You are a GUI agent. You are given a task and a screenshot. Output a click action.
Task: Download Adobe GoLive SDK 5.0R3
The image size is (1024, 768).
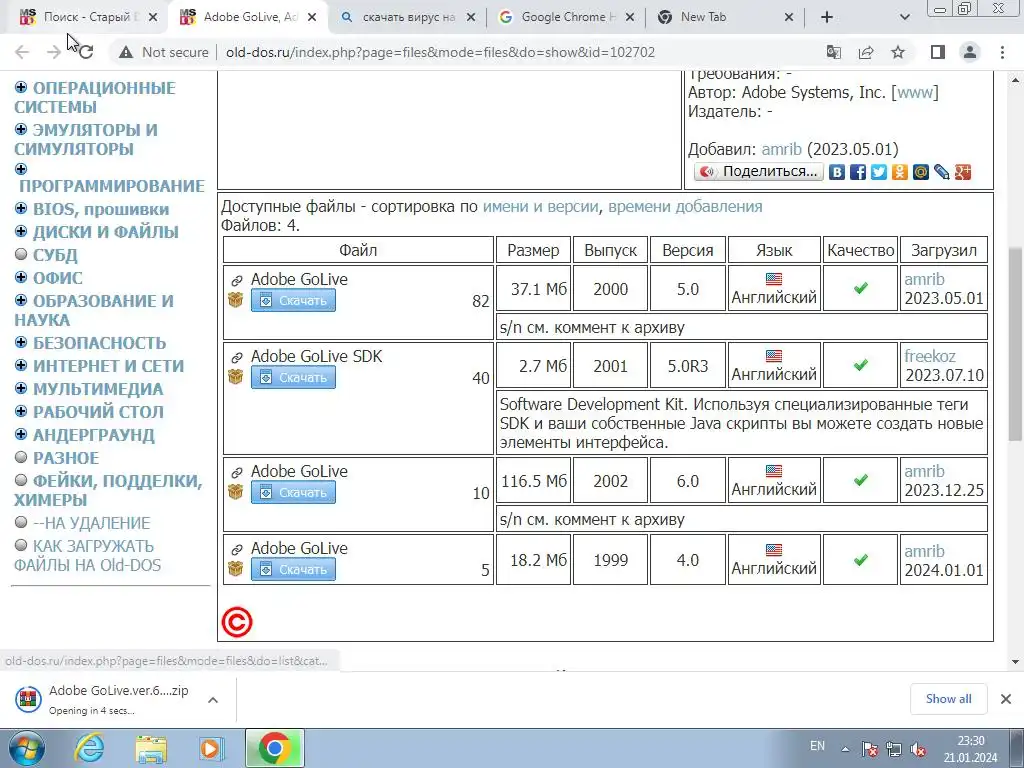(x=293, y=377)
